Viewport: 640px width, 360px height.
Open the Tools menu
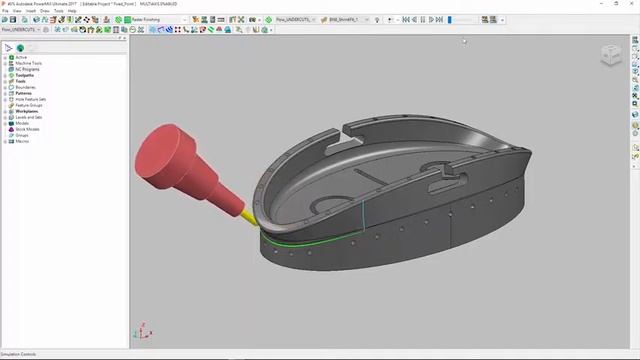(59, 11)
